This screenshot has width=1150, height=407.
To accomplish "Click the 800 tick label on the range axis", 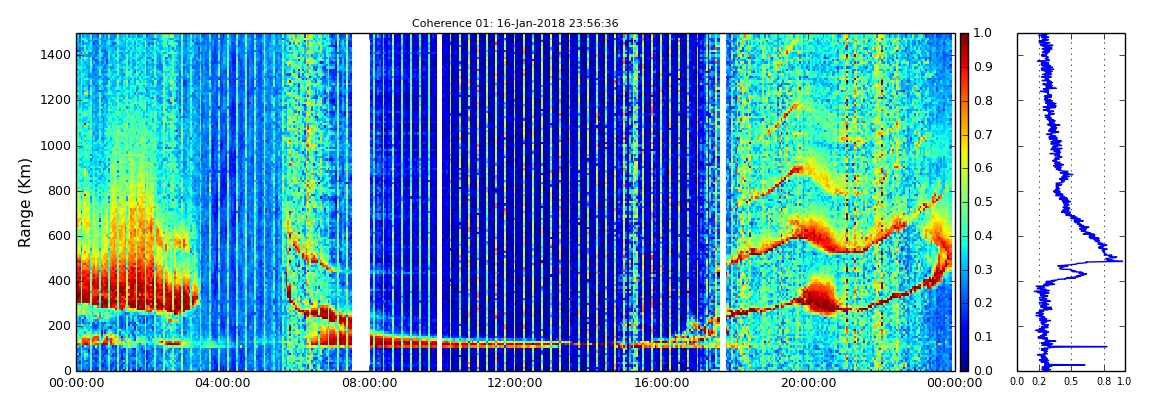I will [x=60, y=191].
